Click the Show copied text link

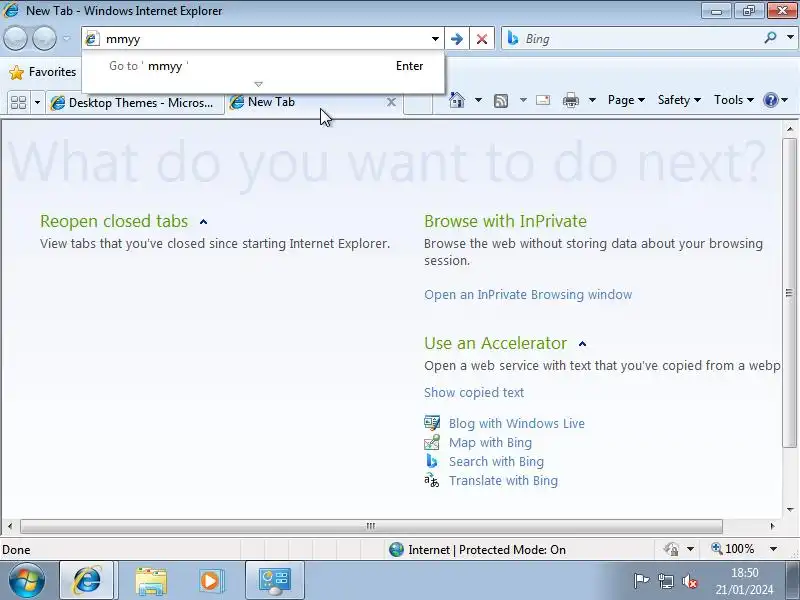474,392
